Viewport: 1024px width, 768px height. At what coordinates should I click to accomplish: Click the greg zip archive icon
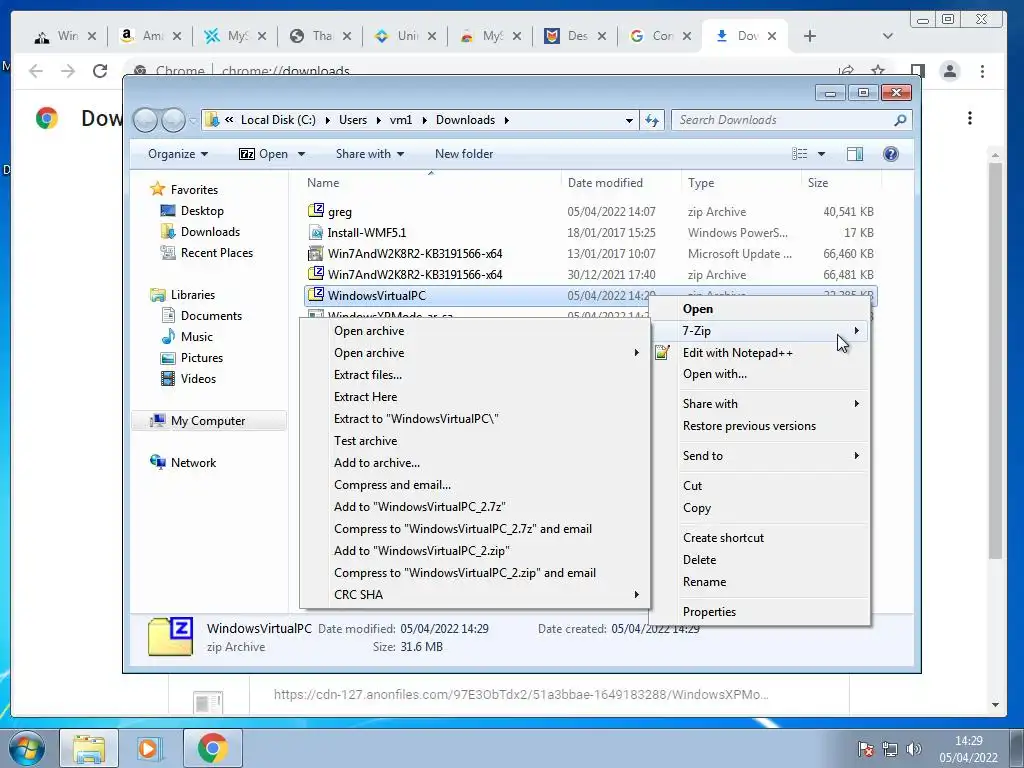[315, 211]
